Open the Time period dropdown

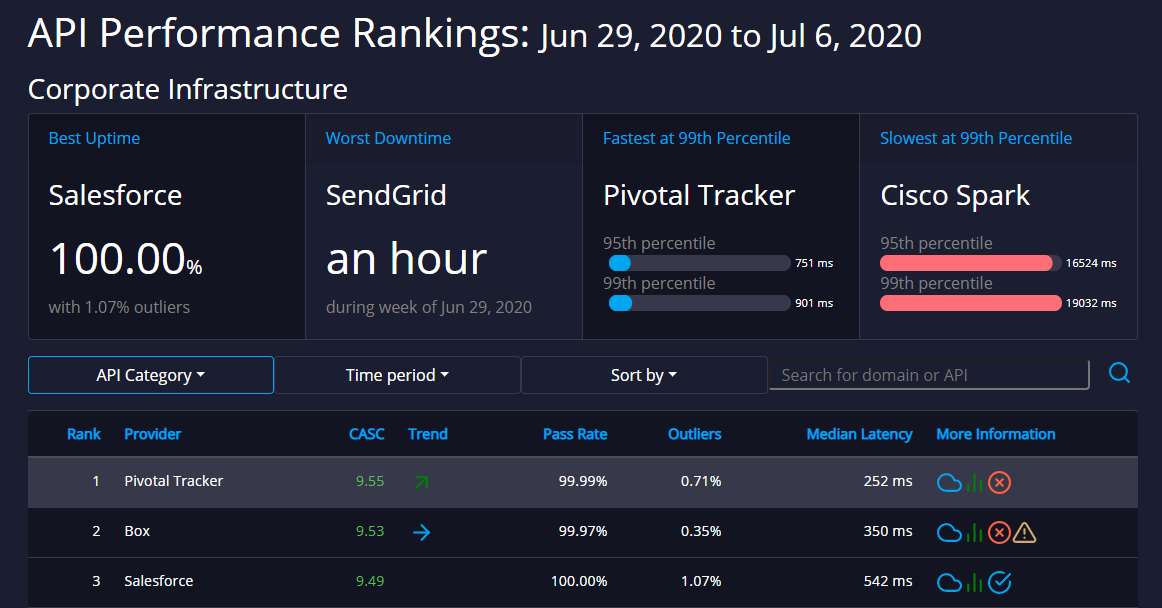pyautogui.click(x=397, y=375)
